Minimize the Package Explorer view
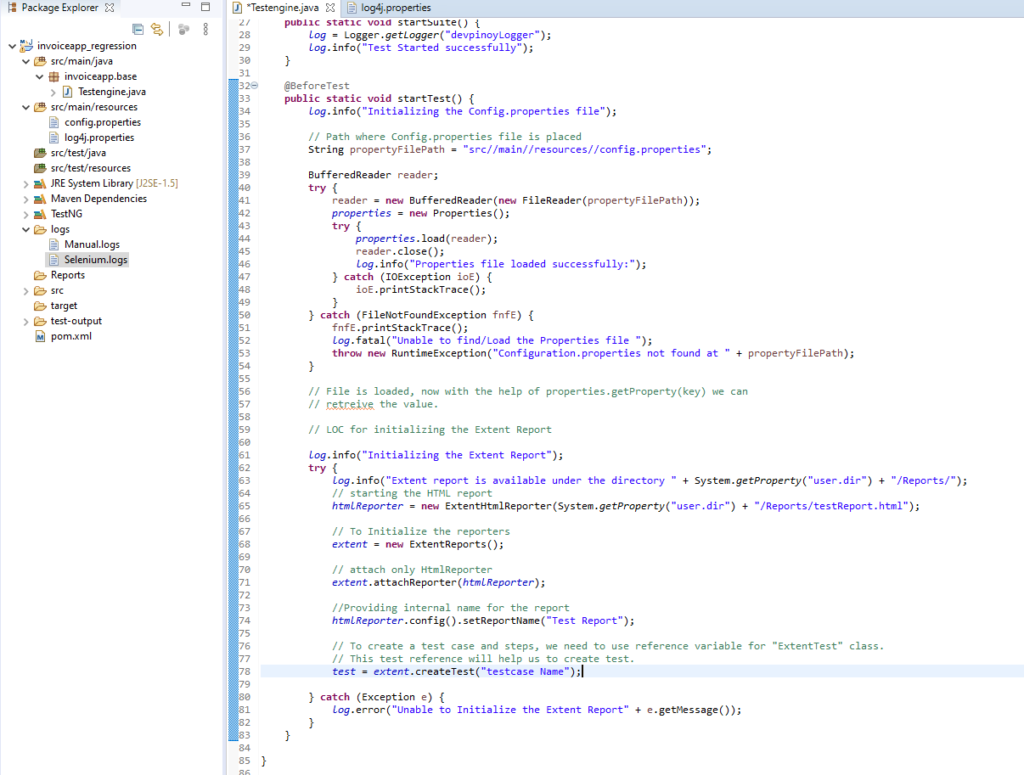 [186, 6]
